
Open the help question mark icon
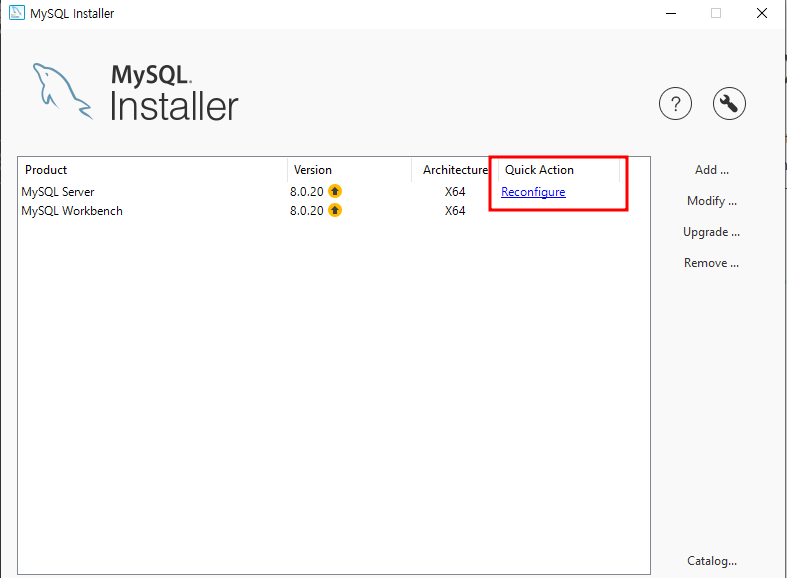(x=675, y=103)
